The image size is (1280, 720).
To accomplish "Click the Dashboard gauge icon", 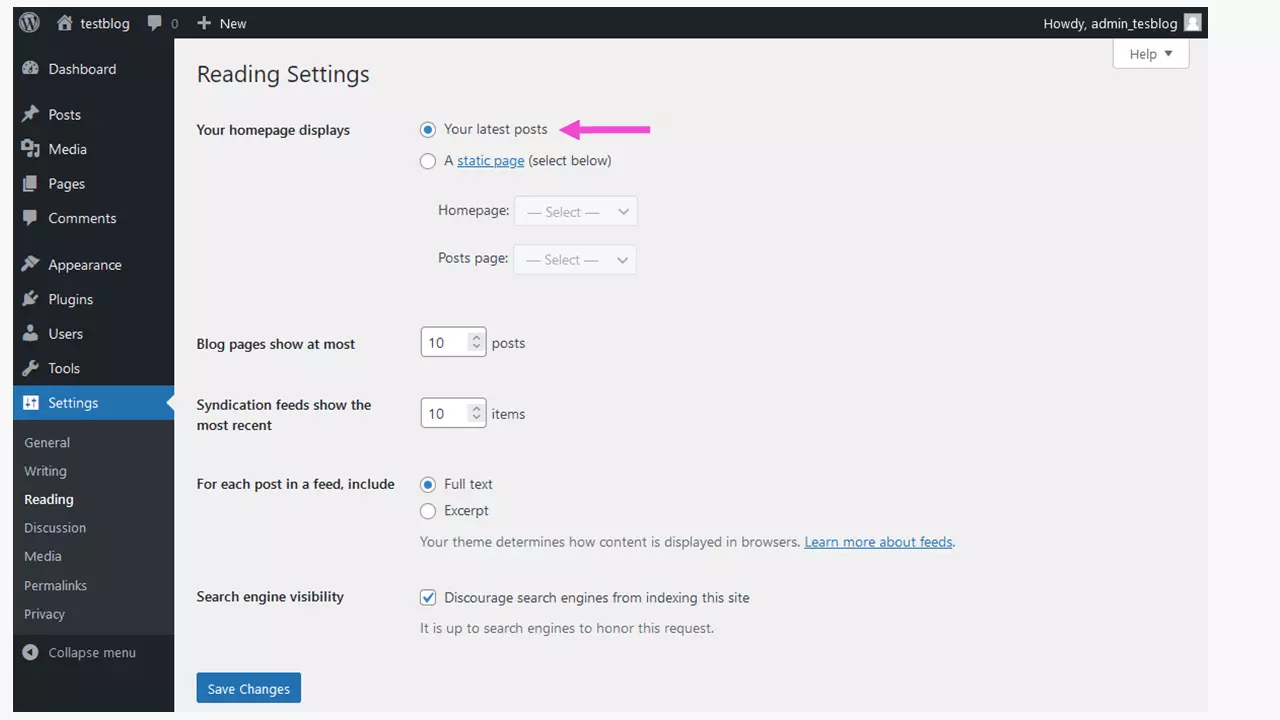I will [31, 69].
